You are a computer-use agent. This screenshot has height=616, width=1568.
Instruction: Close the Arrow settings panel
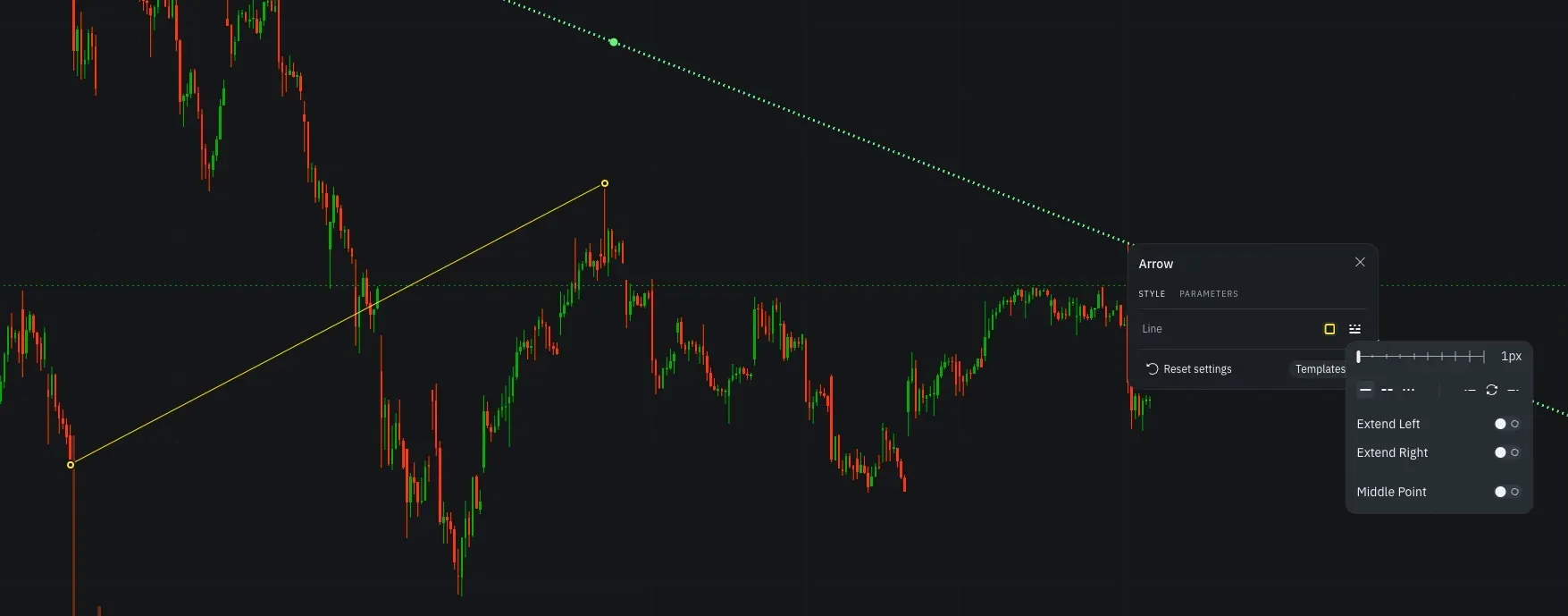click(1360, 262)
